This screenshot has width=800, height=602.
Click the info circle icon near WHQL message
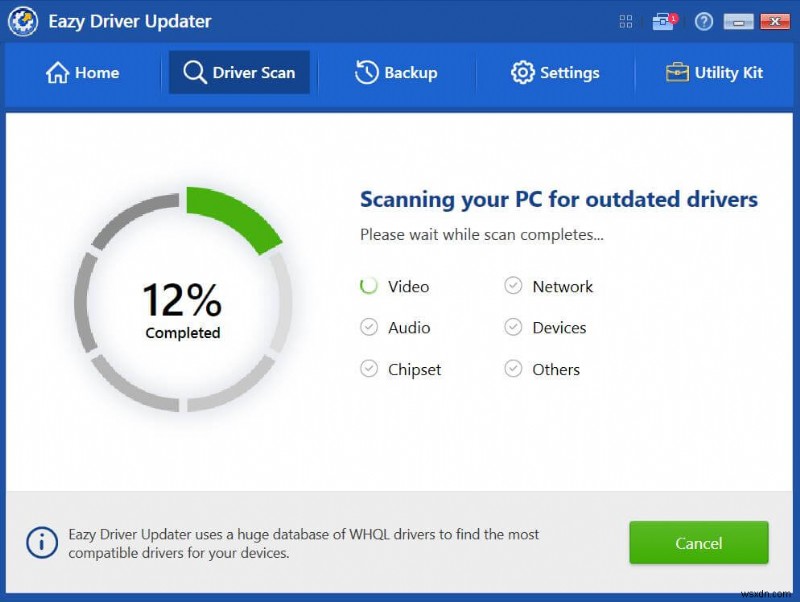41,542
